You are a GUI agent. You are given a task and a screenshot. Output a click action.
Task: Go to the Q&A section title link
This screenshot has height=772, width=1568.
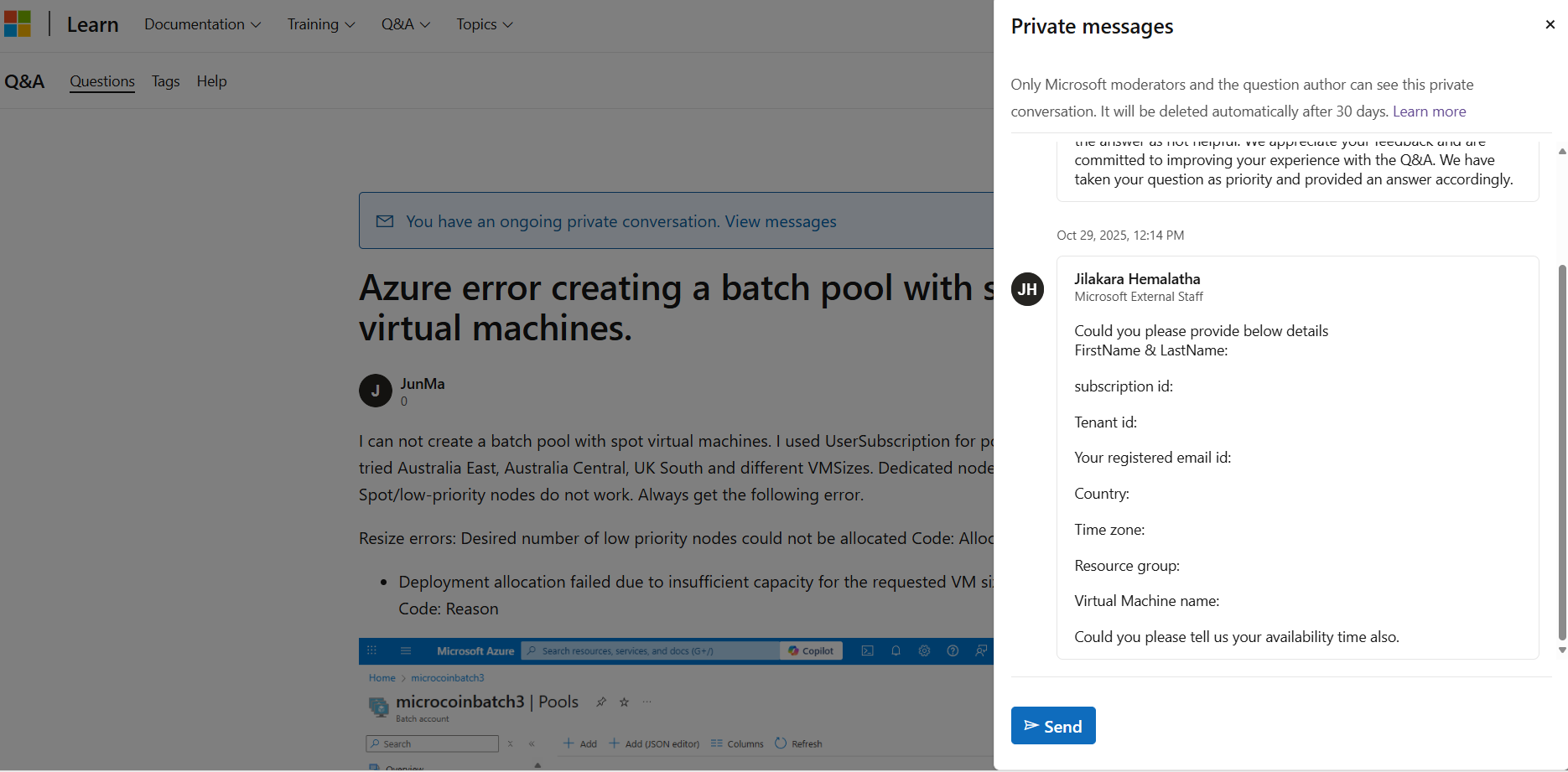pyautogui.click(x=24, y=81)
